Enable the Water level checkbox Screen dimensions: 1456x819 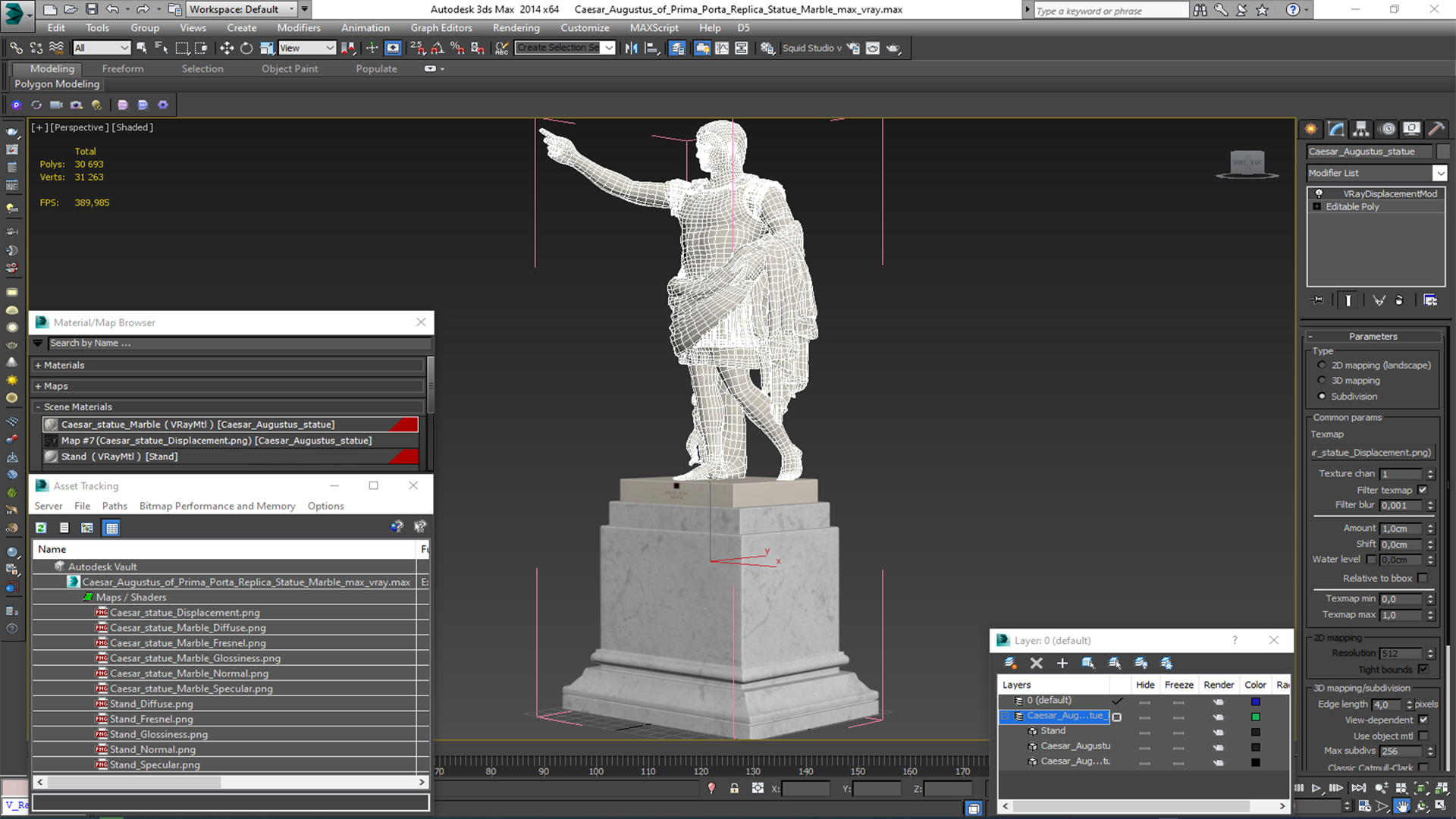click(x=1370, y=559)
